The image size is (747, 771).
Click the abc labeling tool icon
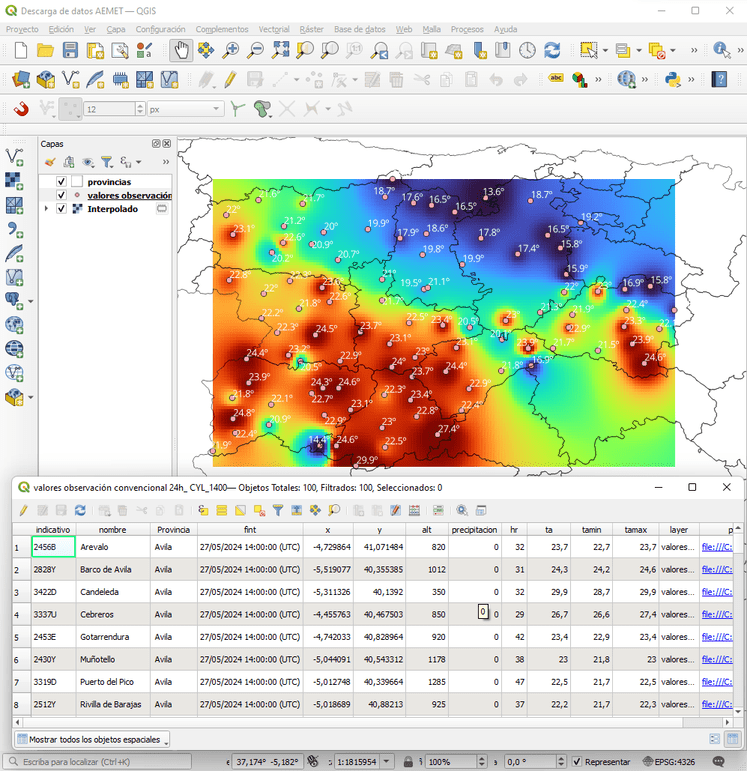coord(556,78)
